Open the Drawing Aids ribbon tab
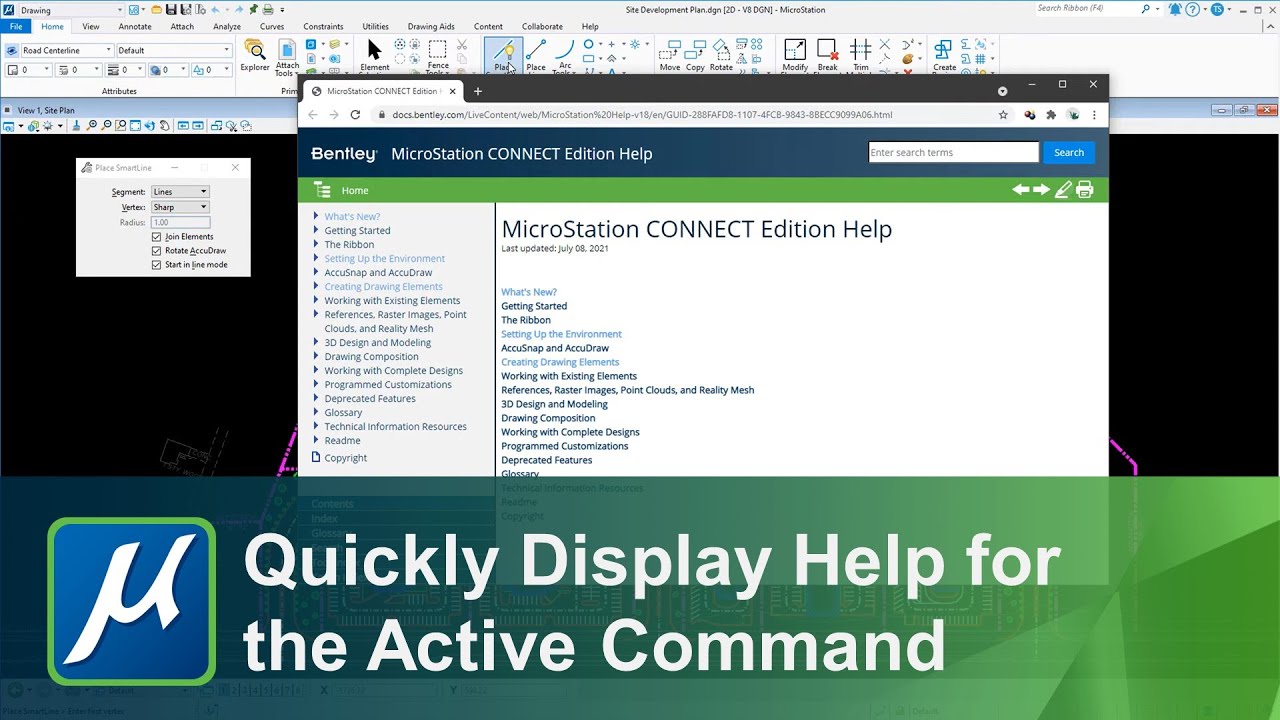Image resolution: width=1280 pixels, height=720 pixels. coord(431,27)
